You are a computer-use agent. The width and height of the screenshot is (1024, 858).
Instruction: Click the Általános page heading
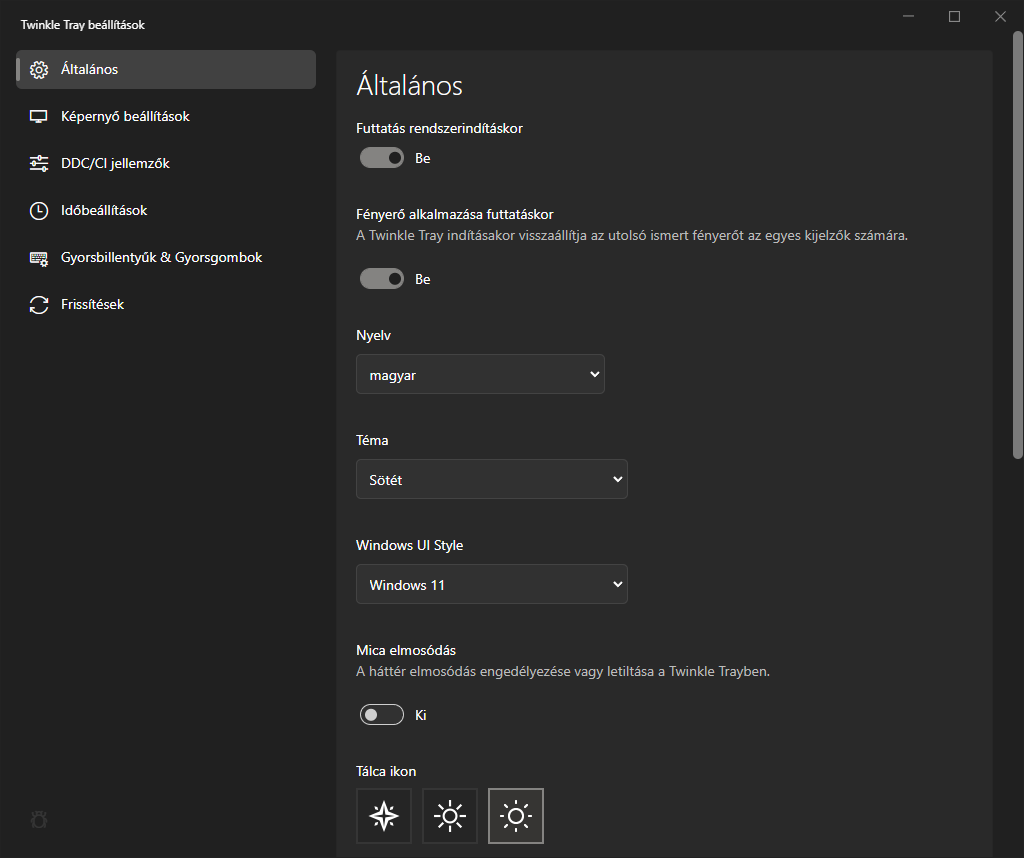409,85
